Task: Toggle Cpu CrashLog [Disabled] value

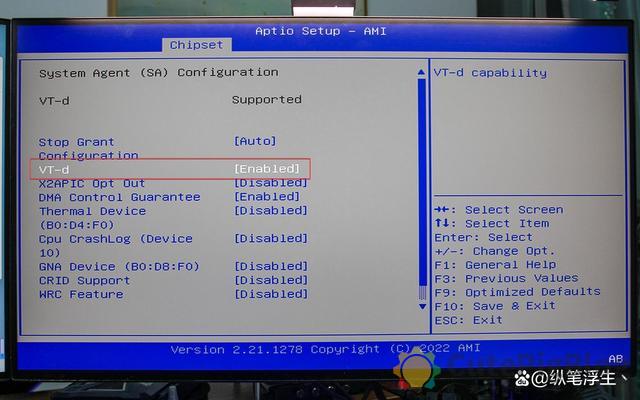Action: (271, 238)
